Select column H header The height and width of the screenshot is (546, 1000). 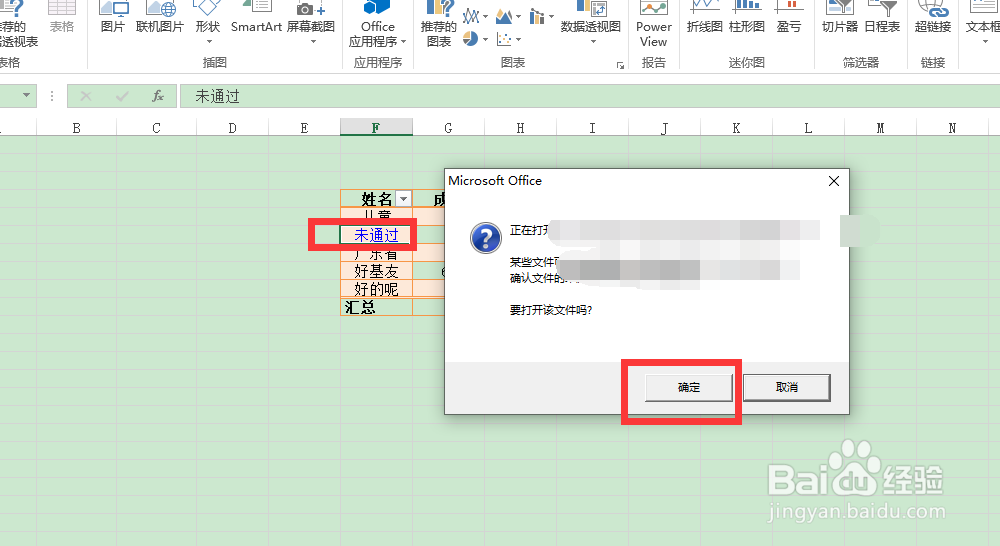click(x=520, y=128)
